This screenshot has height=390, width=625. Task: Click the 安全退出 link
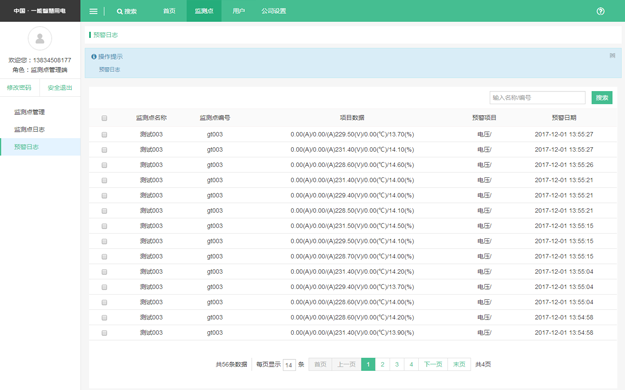pyautogui.click(x=60, y=88)
